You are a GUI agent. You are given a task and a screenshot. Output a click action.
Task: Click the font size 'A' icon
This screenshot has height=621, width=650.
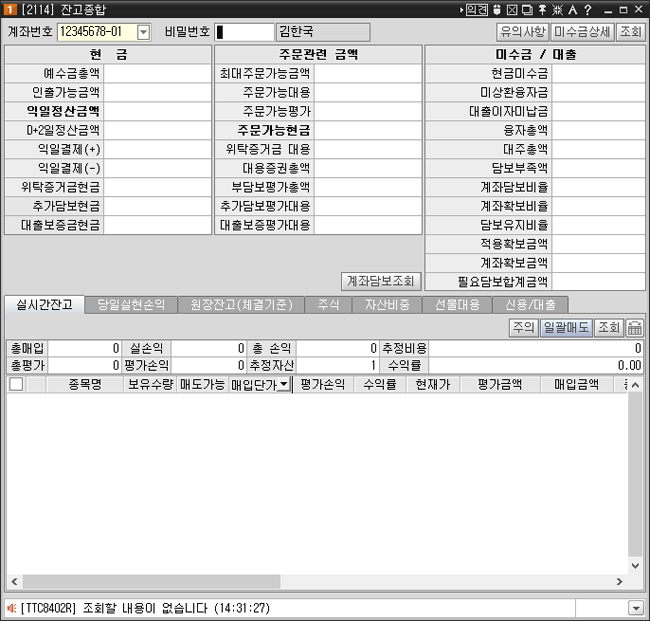tap(573, 9)
